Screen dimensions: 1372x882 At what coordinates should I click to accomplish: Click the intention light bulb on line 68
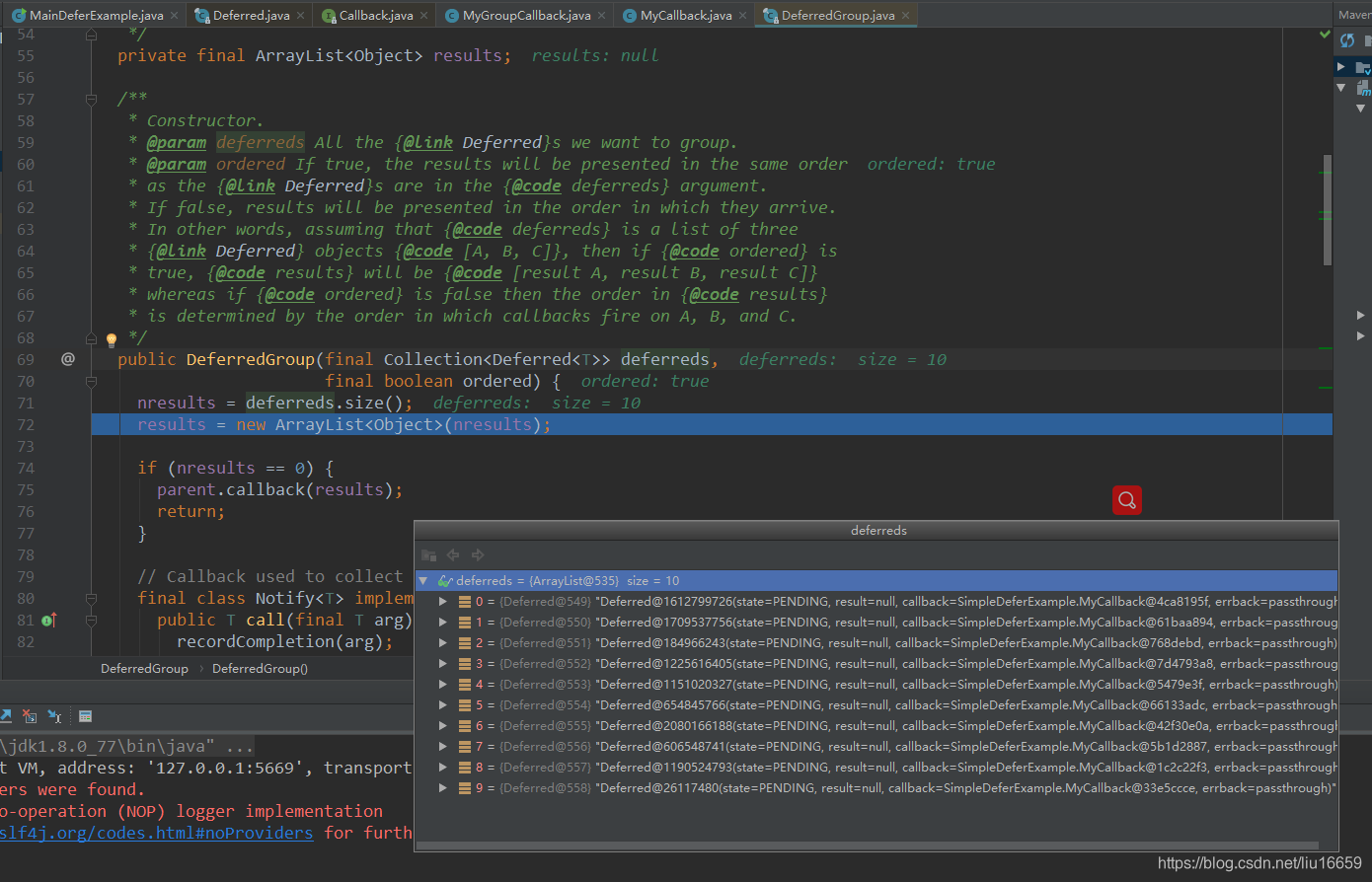tap(112, 339)
